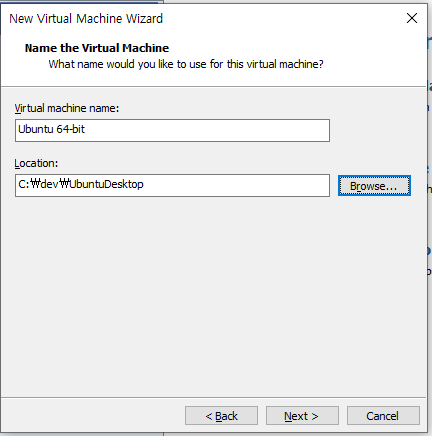
Task: Close the wizard with the X icon
Action: pos(412,18)
